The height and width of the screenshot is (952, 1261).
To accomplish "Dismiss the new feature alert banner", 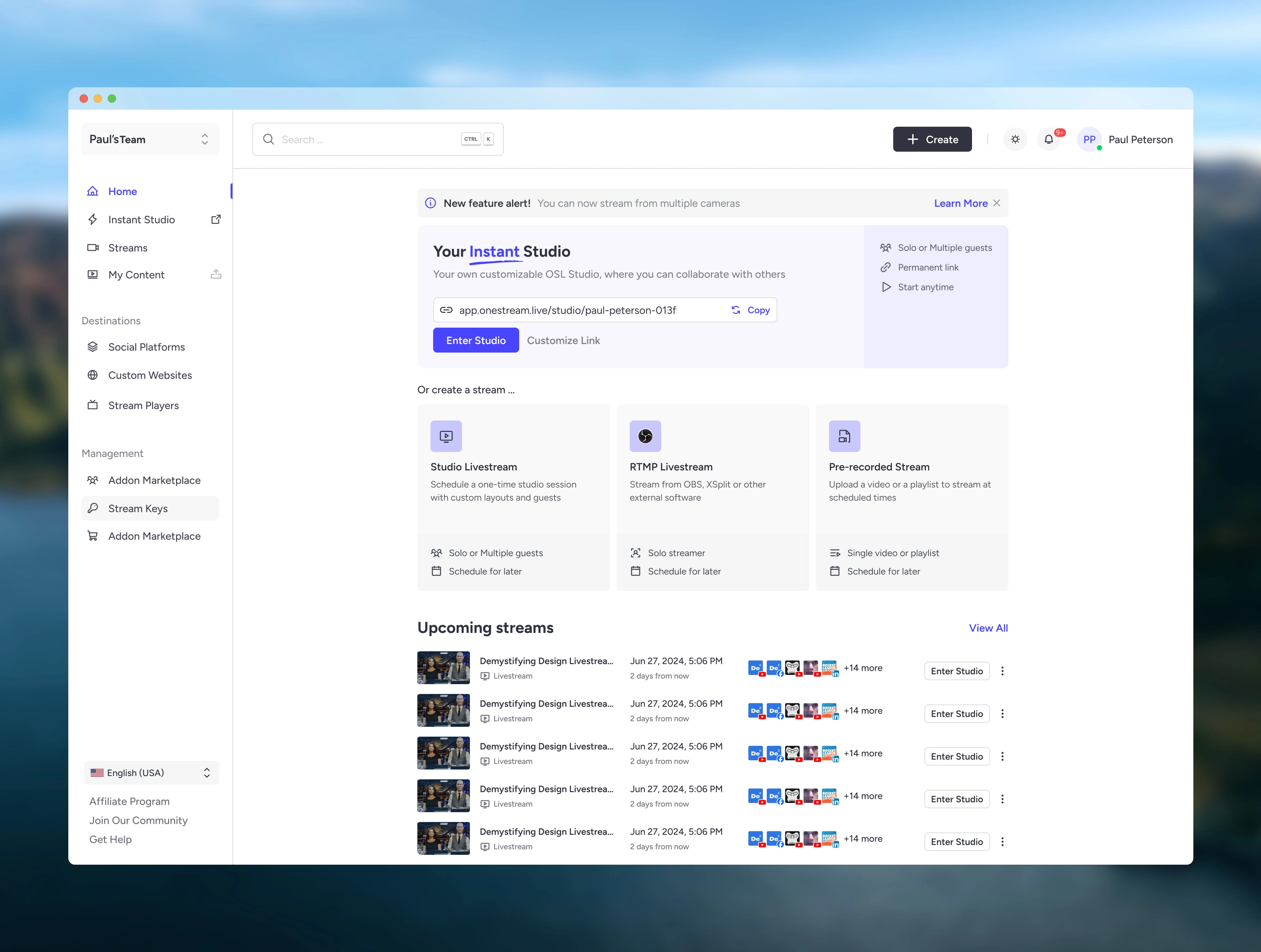I will [x=997, y=204].
